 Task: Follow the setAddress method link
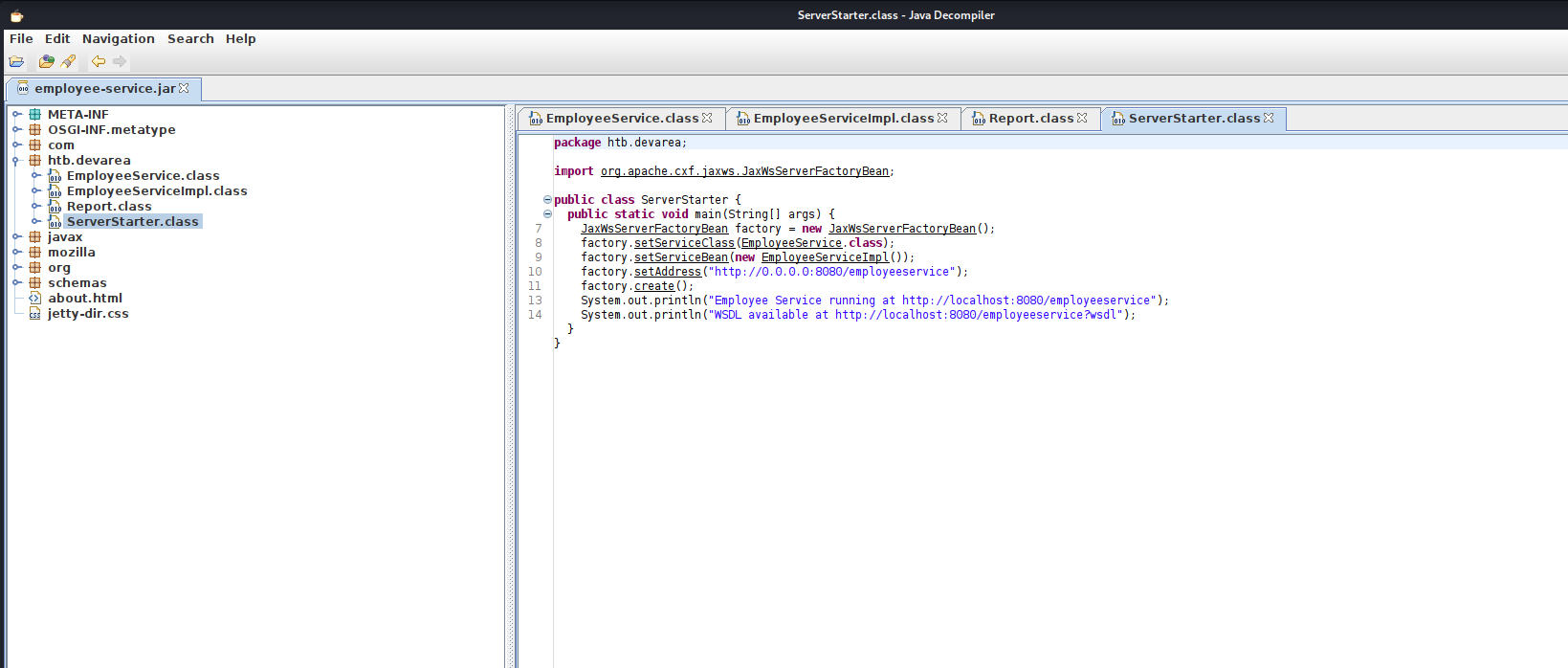pos(668,272)
